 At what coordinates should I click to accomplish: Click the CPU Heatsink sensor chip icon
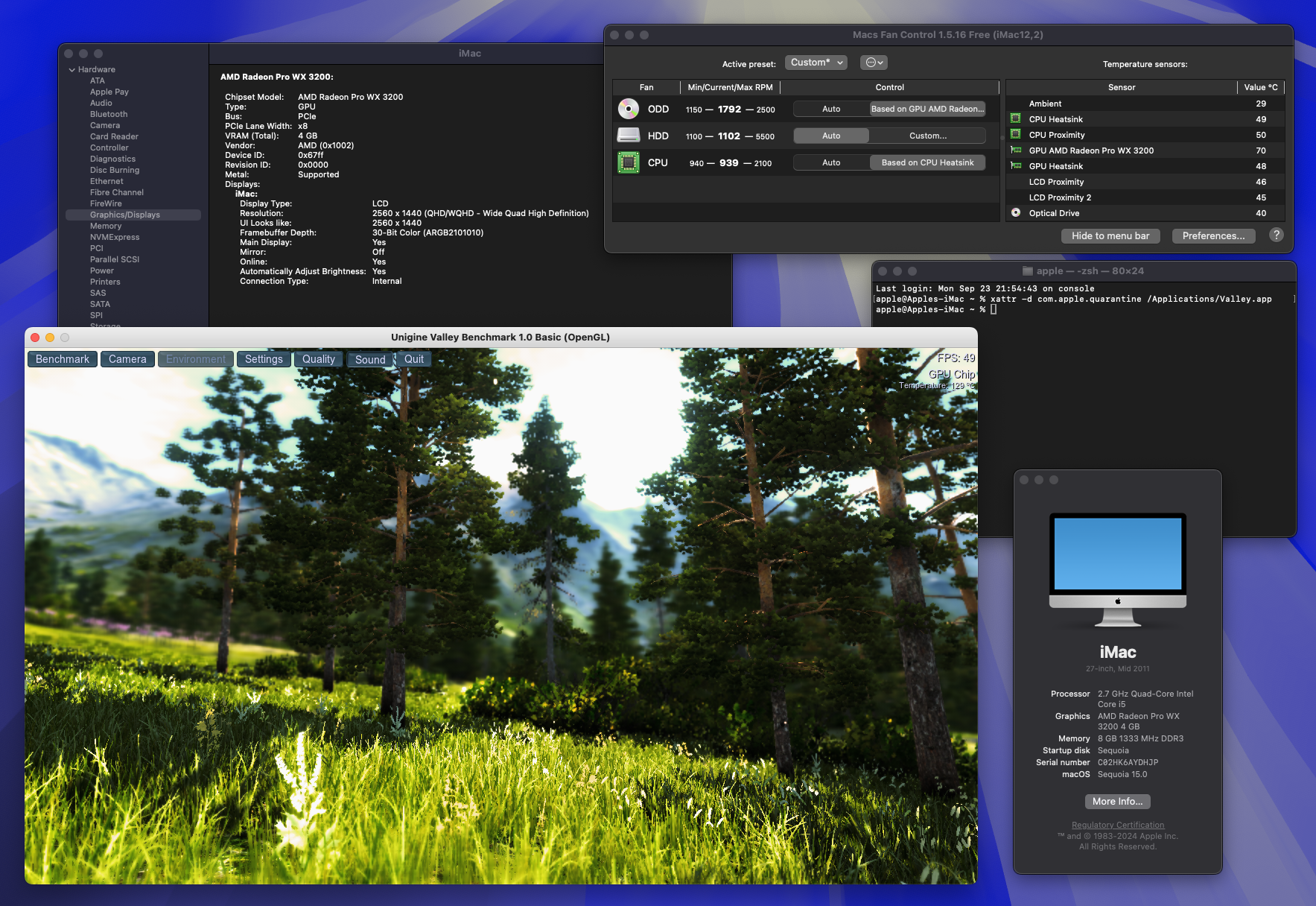tap(1015, 118)
